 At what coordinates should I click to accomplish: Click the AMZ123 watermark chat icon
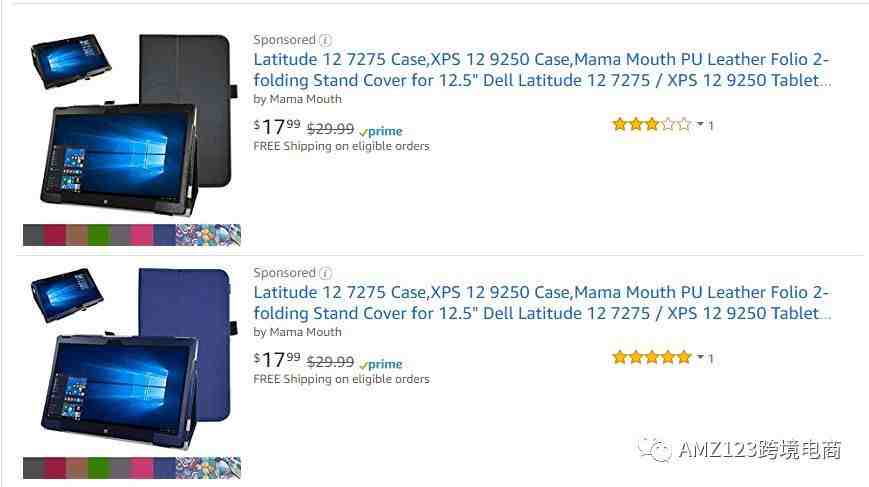pyautogui.click(x=655, y=449)
